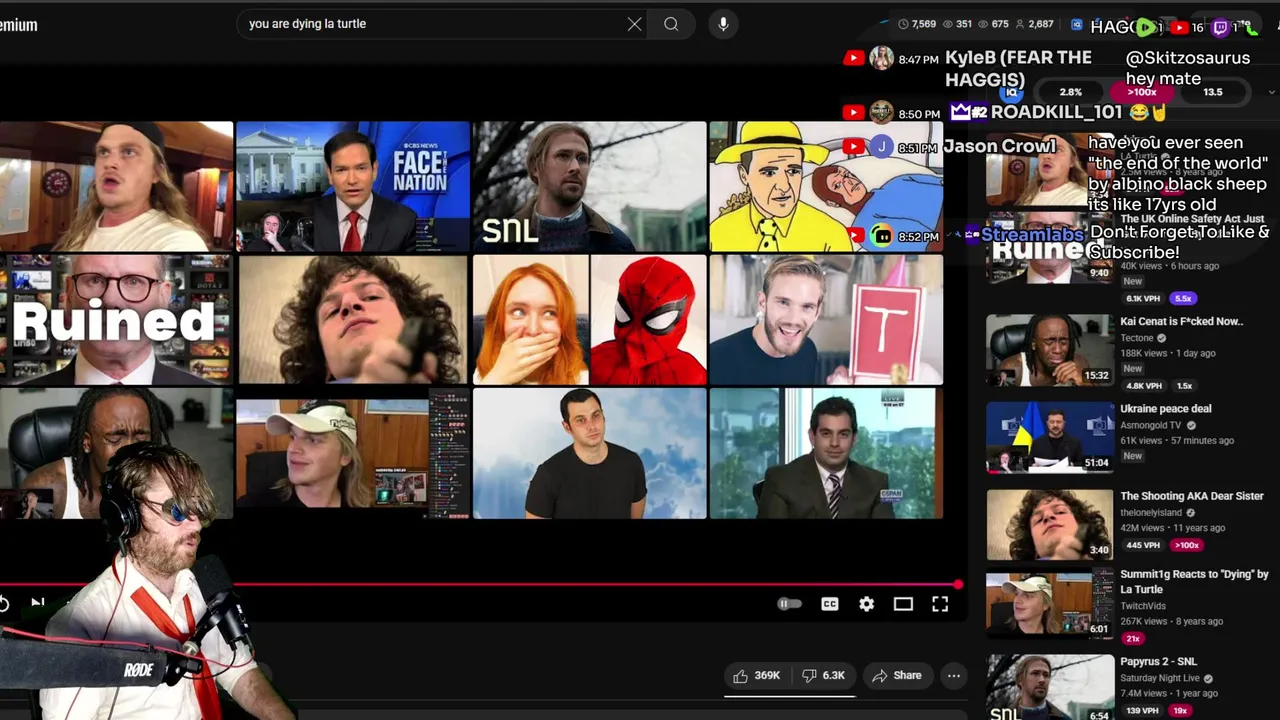1280x720 pixels.
Task: Click the Twitch icon in the stream overlay
Action: pyautogui.click(x=1220, y=27)
